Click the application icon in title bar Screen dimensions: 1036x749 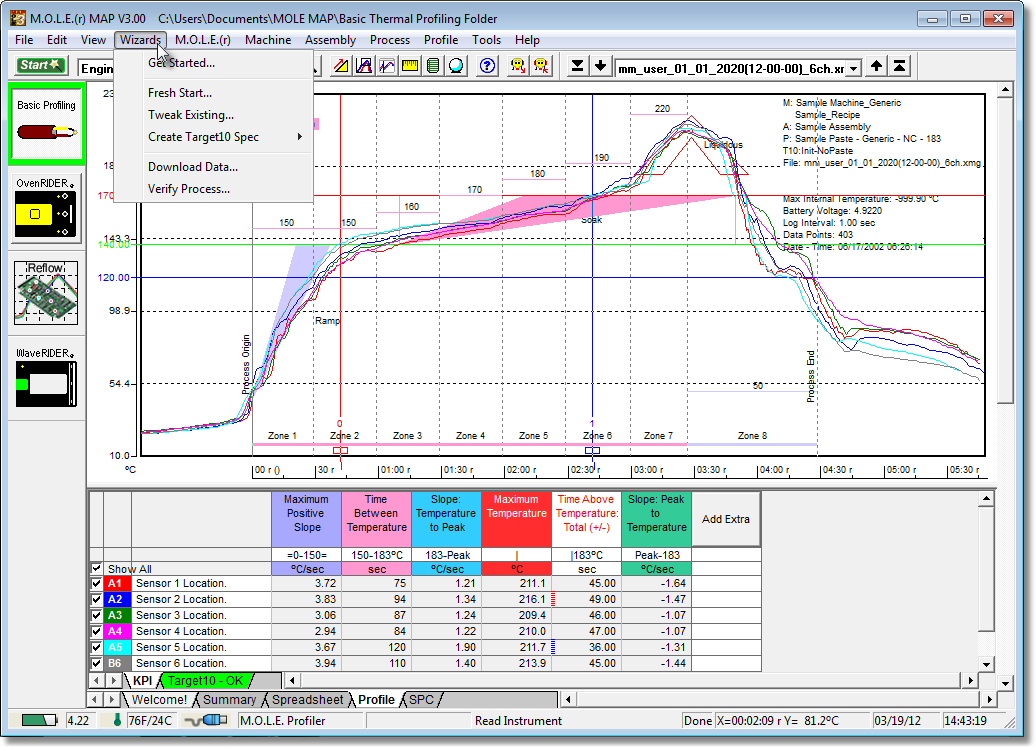[x=18, y=18]
